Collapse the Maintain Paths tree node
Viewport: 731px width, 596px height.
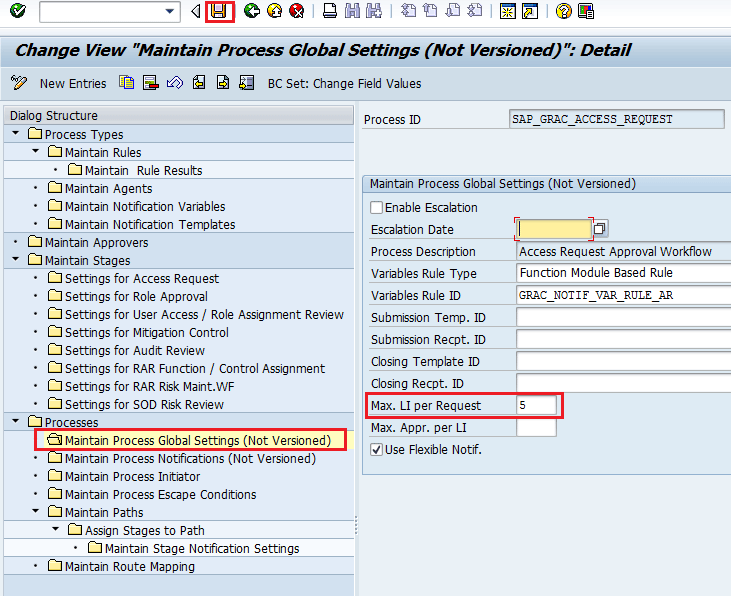coord(37,513)
